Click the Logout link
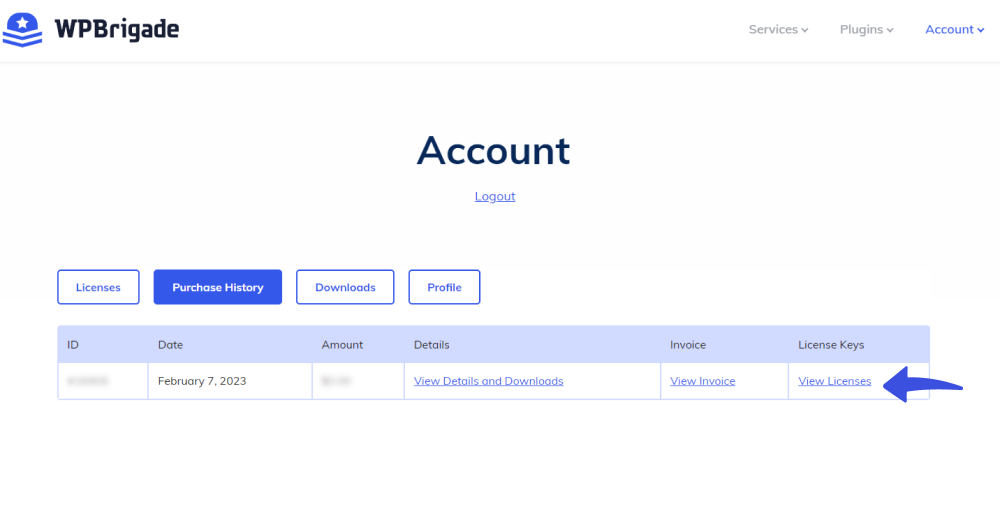 [495, 196]
